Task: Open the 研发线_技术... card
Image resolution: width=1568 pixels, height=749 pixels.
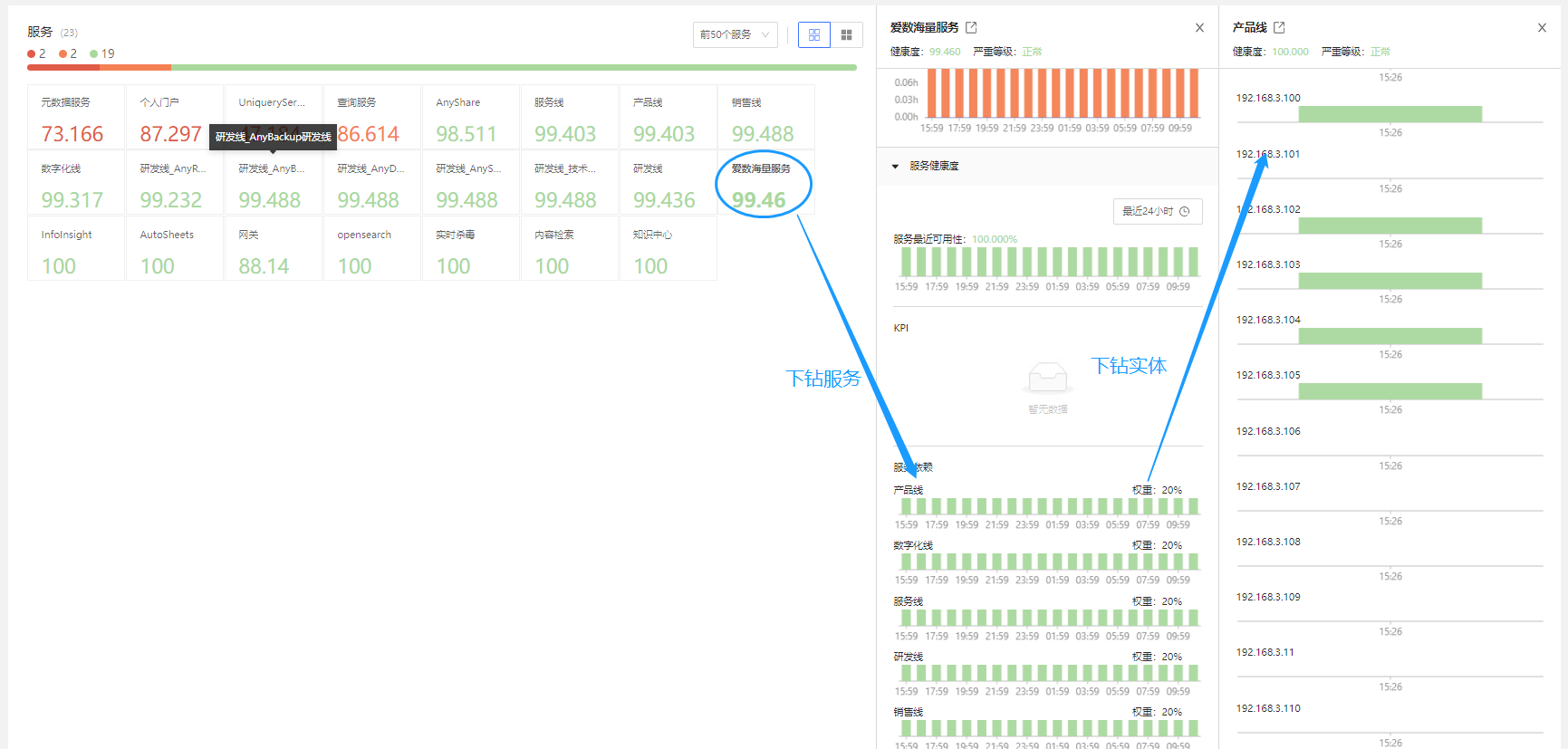Action: point(570,183)
